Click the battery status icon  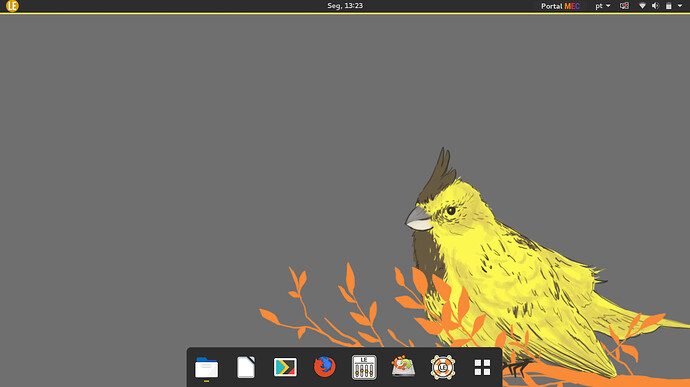(668, 6)
